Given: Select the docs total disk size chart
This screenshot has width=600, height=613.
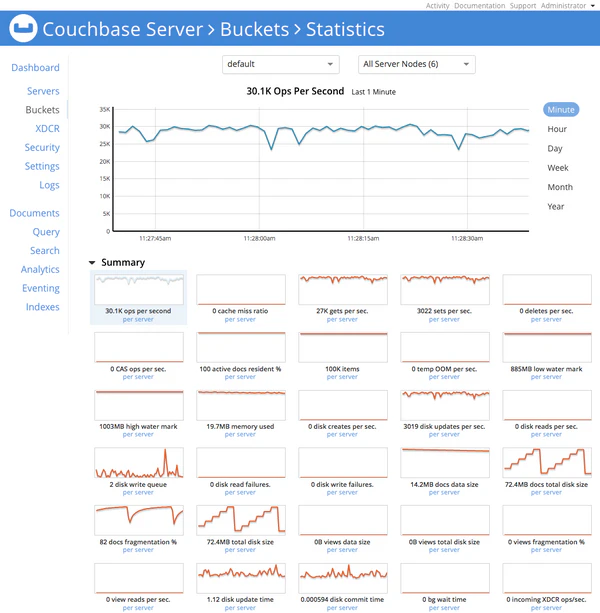Looking at the screenshot, I should 545,463.
